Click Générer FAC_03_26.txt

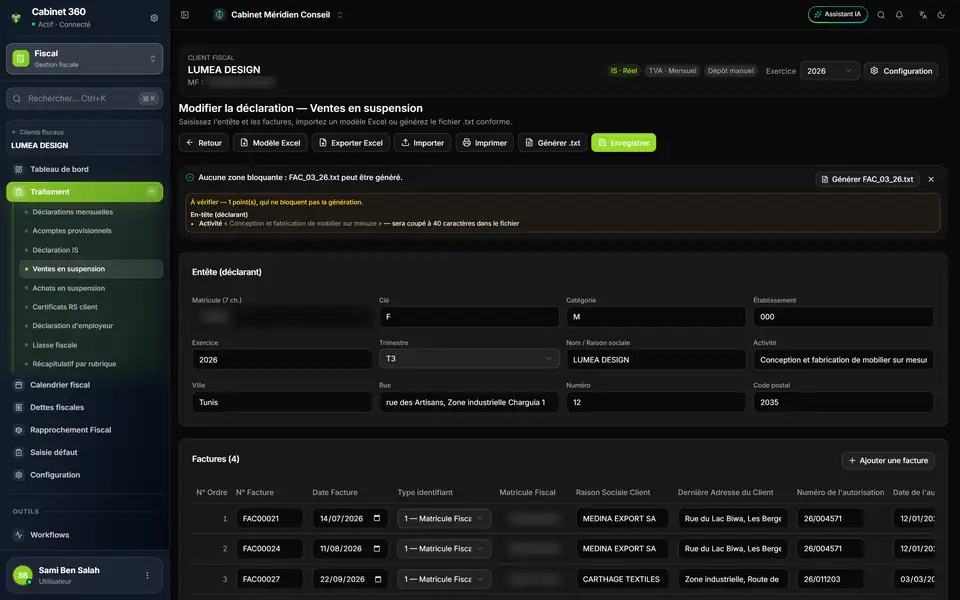(x=867, y=179)
